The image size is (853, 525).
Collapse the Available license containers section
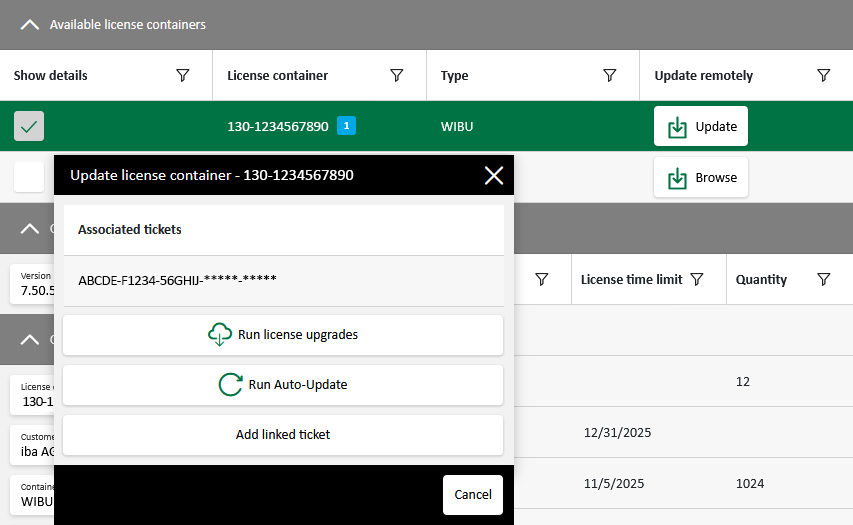30,25
